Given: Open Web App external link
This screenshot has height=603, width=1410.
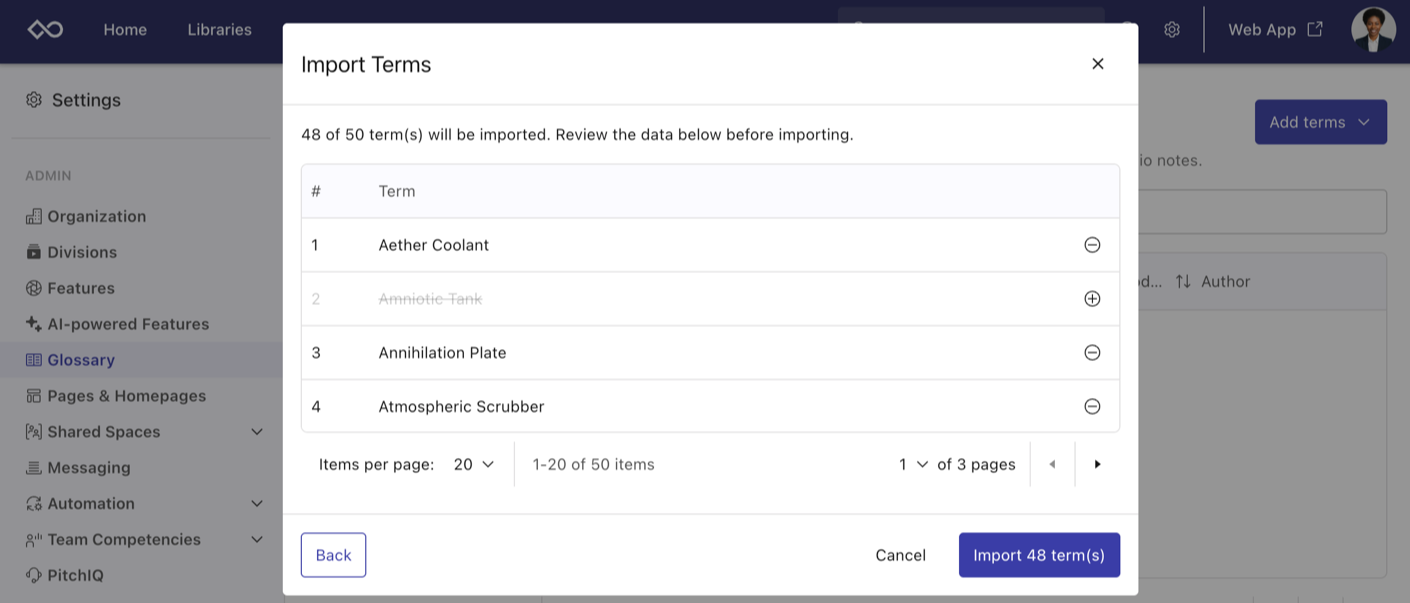Looking at the screenshot, I should 1275,30.
